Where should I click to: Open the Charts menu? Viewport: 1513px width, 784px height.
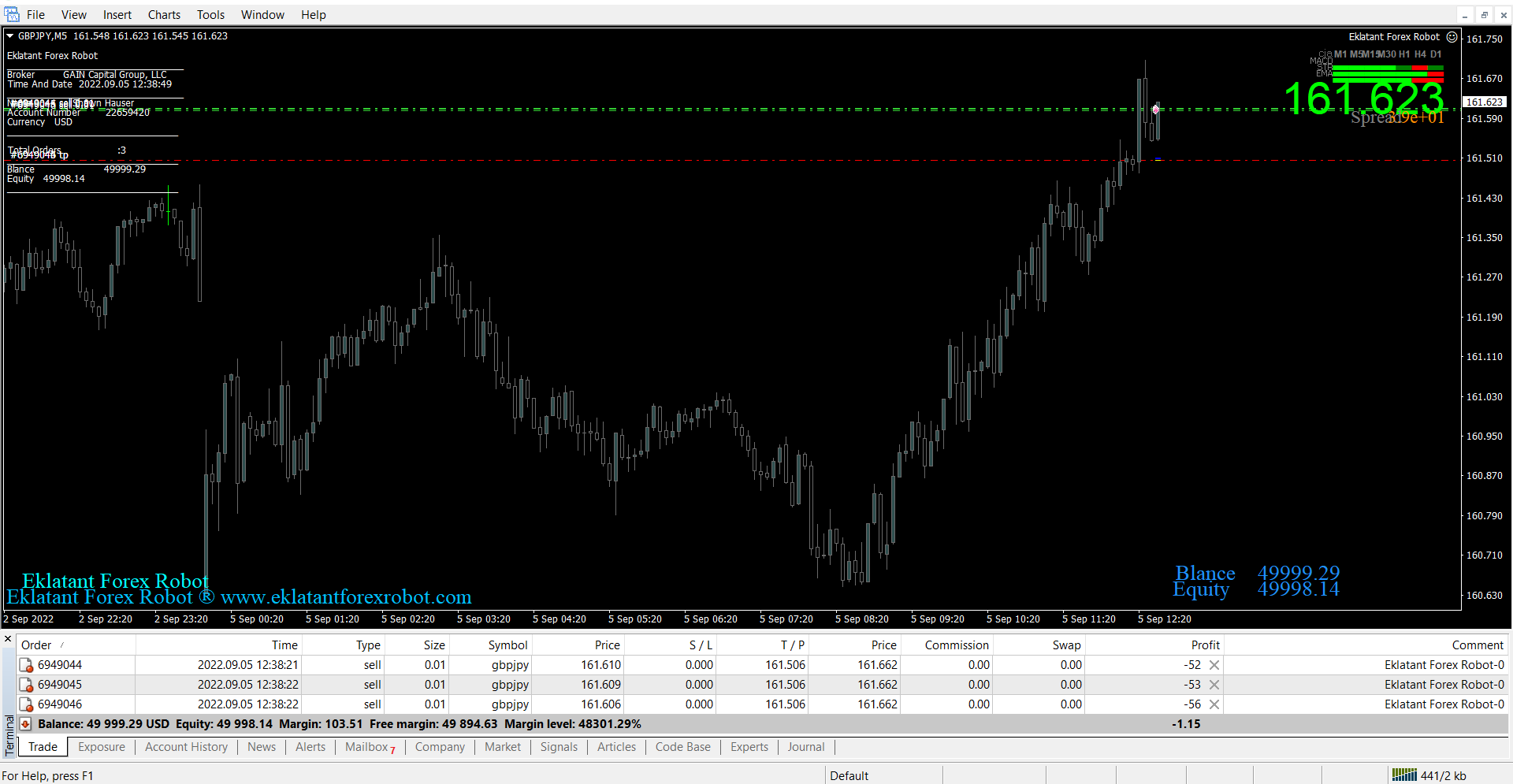coord(164,15)
